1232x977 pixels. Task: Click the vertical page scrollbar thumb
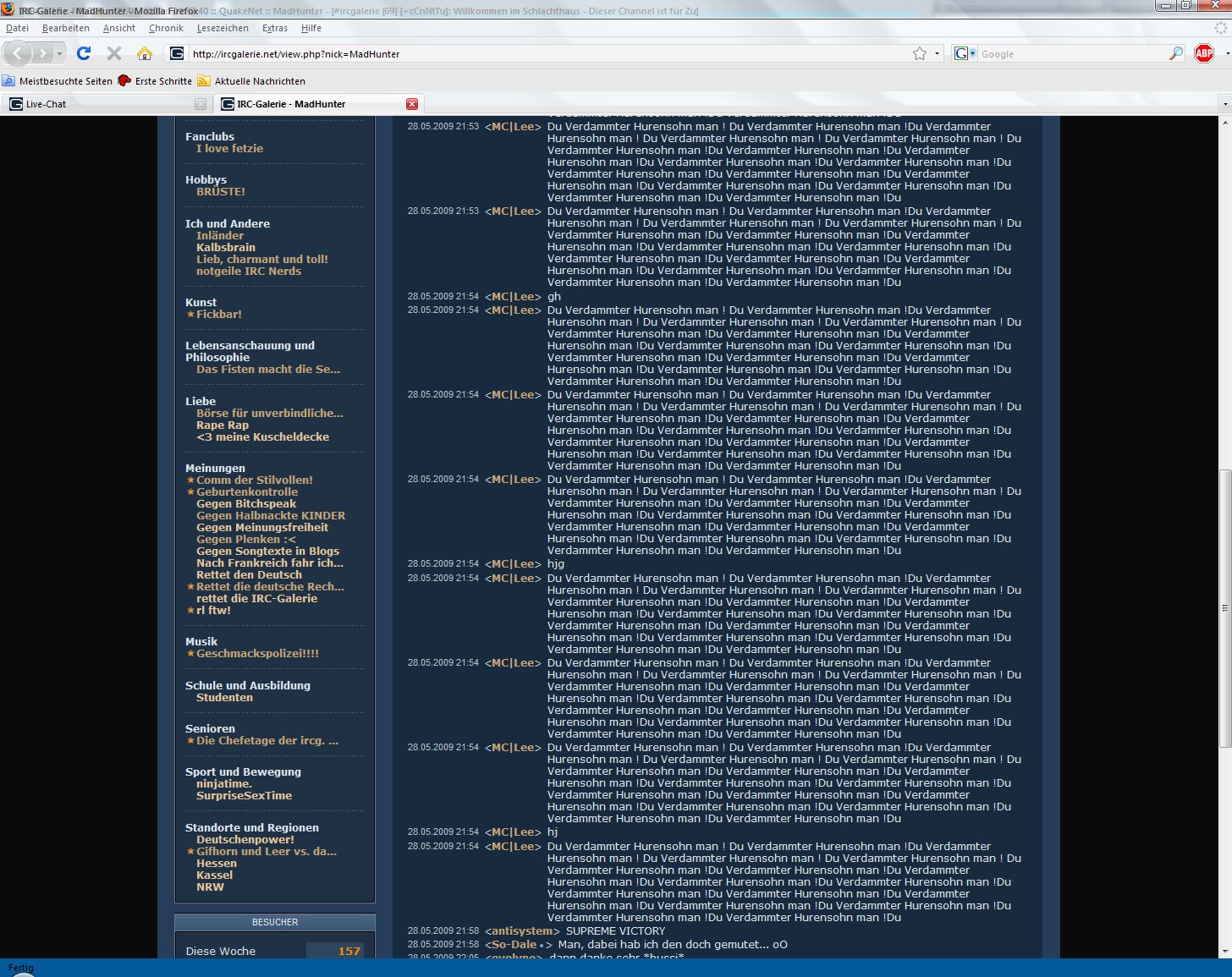[1224, 607]
